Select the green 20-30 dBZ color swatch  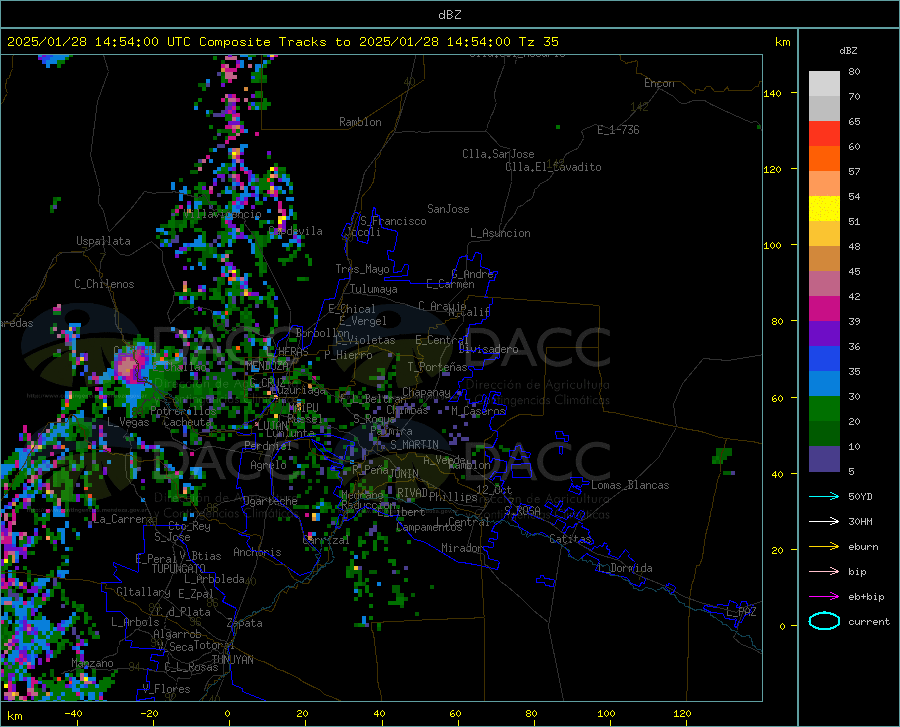(x=824, y=409)
